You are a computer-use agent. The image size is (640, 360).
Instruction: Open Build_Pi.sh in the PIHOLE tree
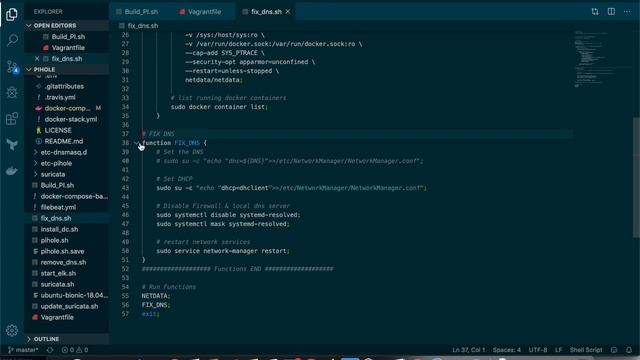pos(57,185)
